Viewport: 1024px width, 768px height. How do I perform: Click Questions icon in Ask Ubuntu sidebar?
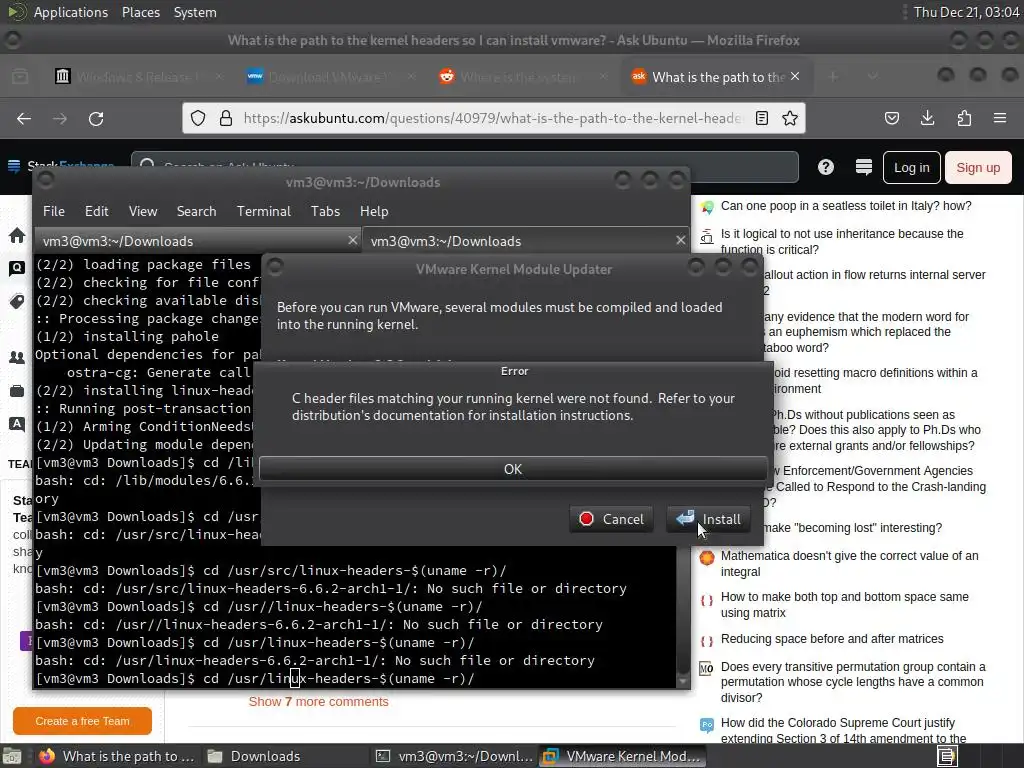(17, 268)
